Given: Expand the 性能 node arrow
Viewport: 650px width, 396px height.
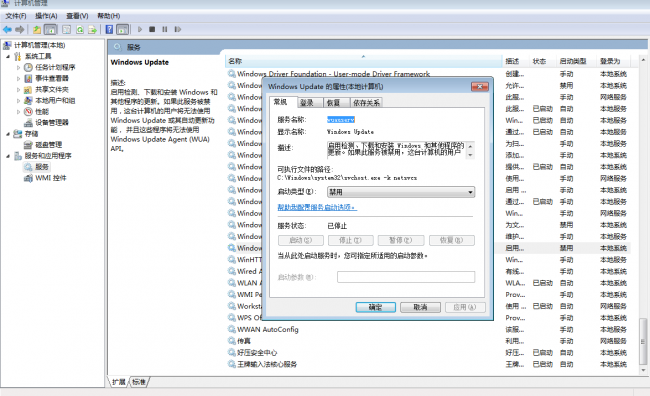Looking at the screenshot, I should (x=18, y=112).
